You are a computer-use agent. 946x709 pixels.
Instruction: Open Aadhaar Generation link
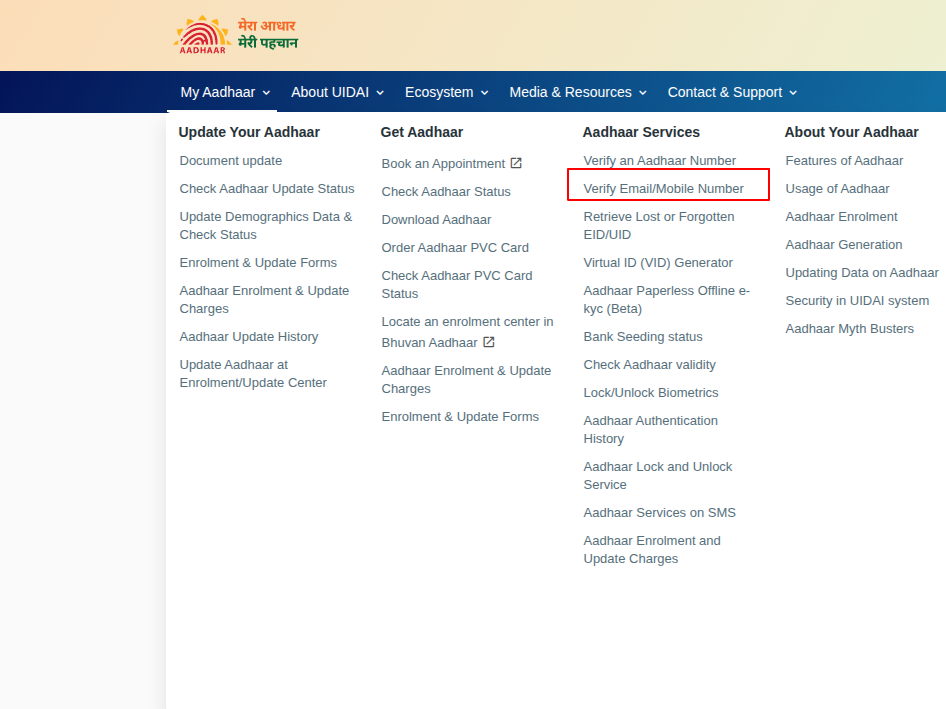click(x=844, y=244)
